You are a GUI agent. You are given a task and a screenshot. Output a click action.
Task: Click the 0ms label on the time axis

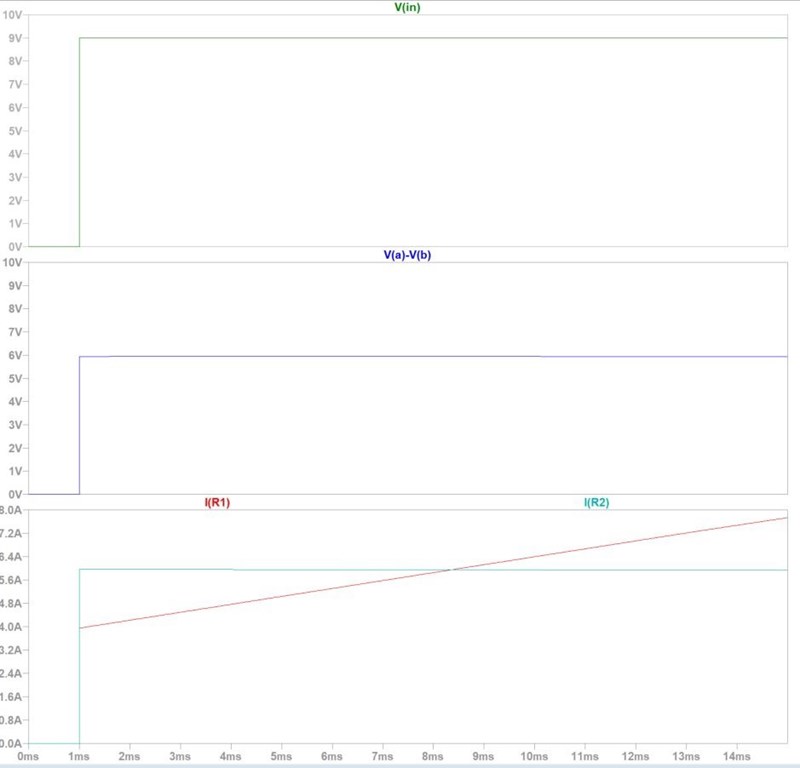click(28, 757)
